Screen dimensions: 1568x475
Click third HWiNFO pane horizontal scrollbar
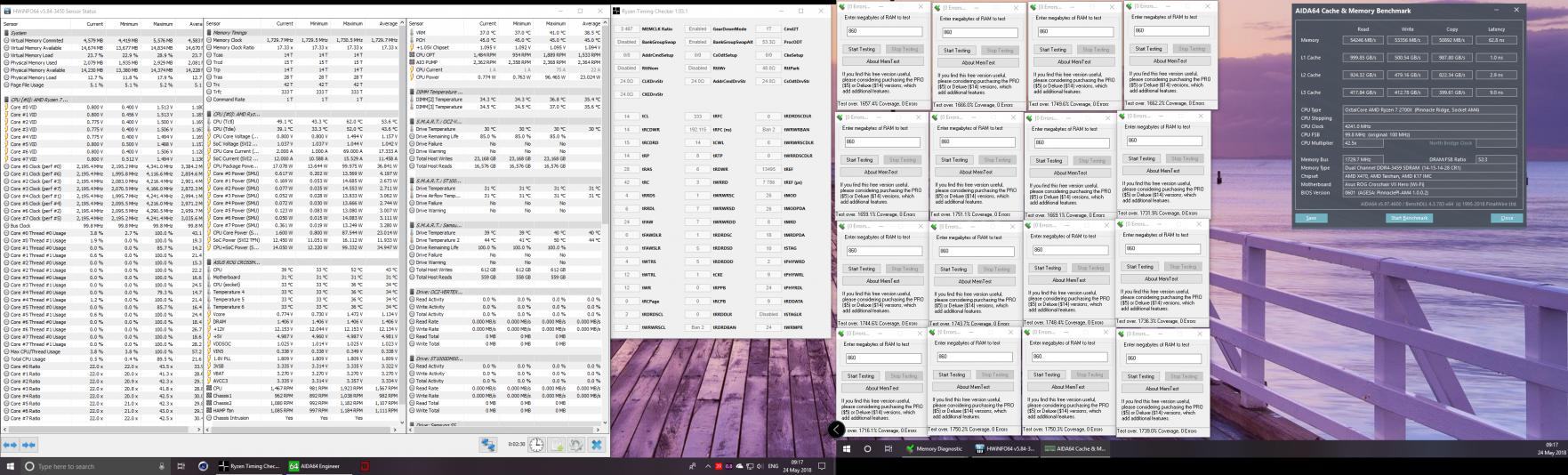pyautogui.click(x=503, y=429)
